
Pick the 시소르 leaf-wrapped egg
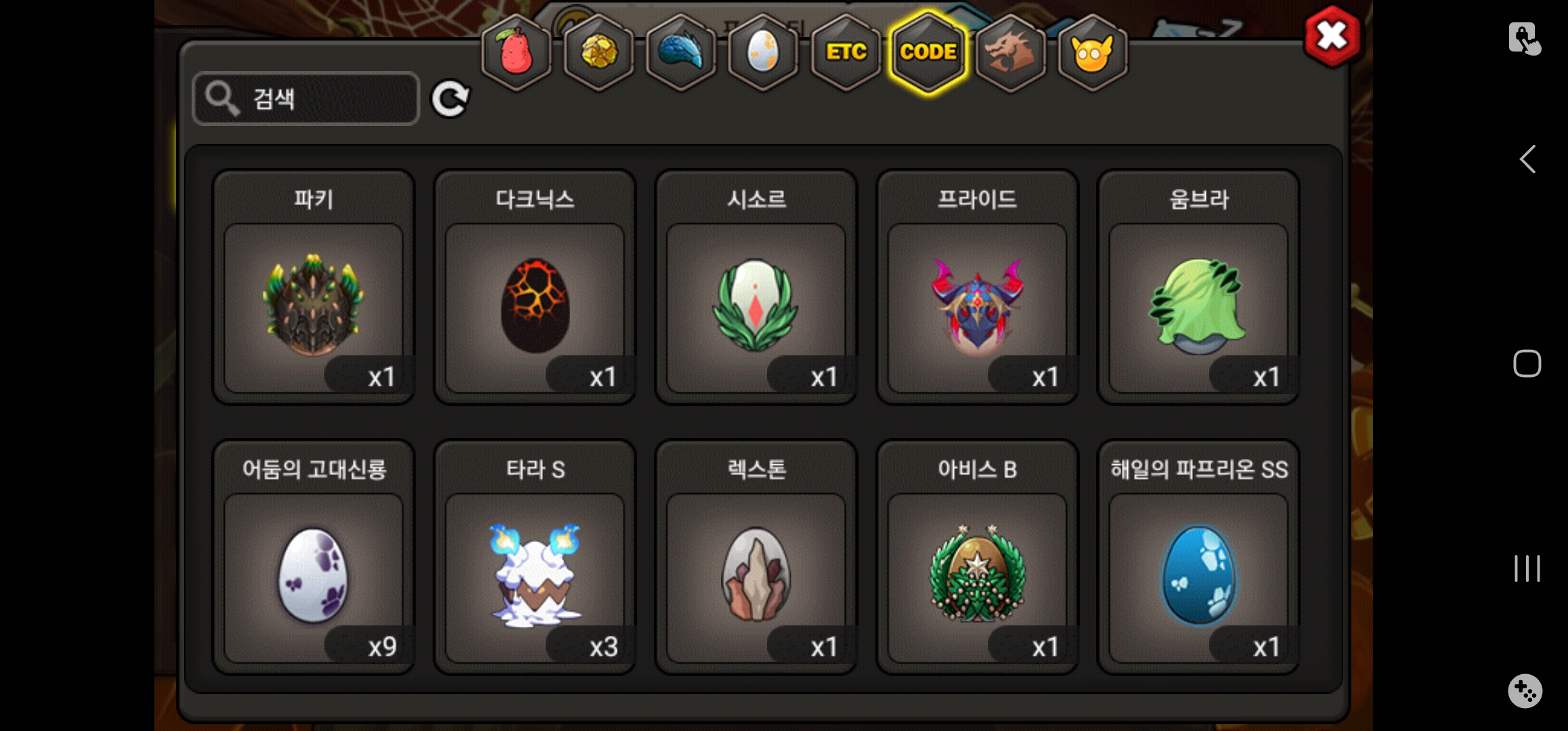point(756,287)
